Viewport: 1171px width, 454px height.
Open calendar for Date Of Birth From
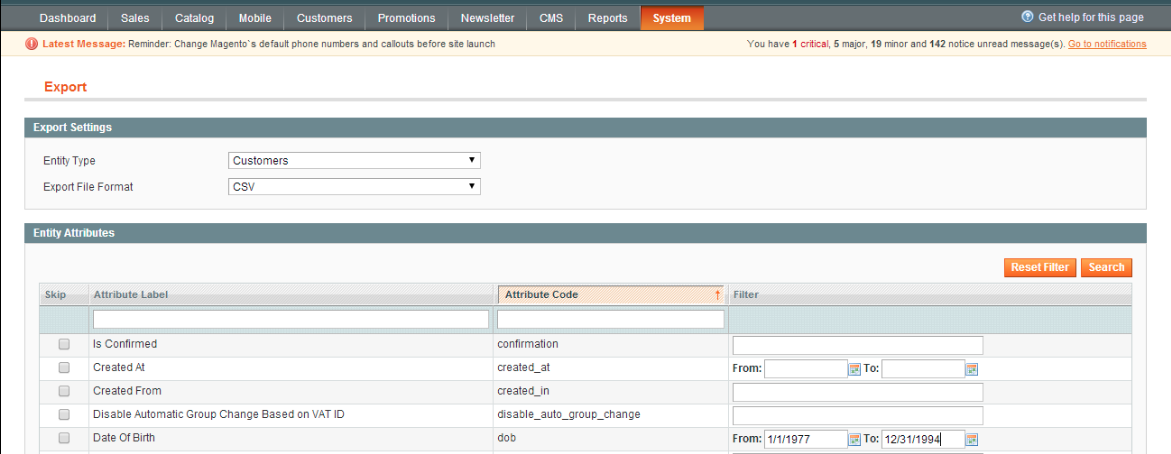[x=855, y=439]
